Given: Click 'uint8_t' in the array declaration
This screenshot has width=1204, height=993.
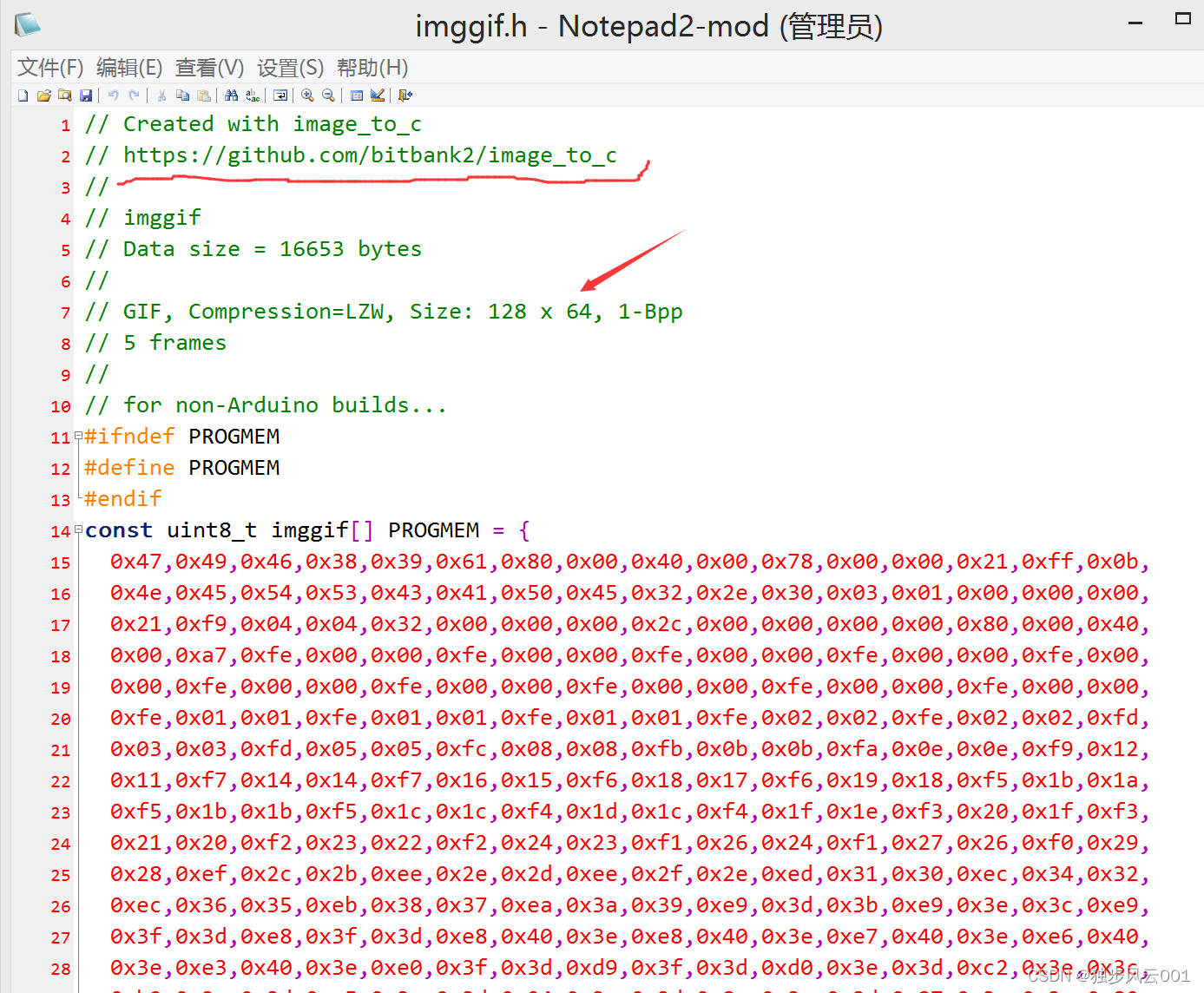Looking at the screenshot, I should pos(212,530).
